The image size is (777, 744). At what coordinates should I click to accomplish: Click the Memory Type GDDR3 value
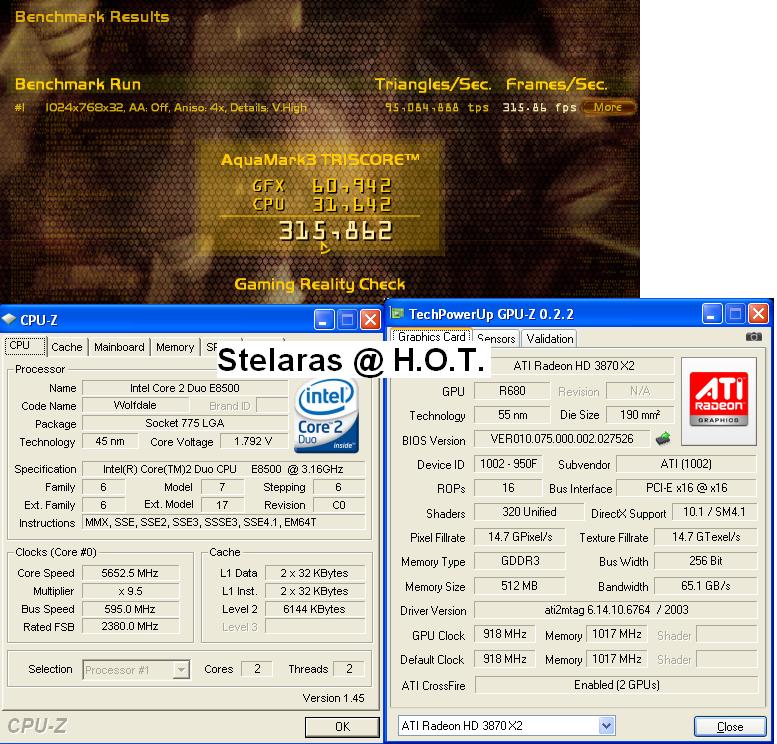519,561
